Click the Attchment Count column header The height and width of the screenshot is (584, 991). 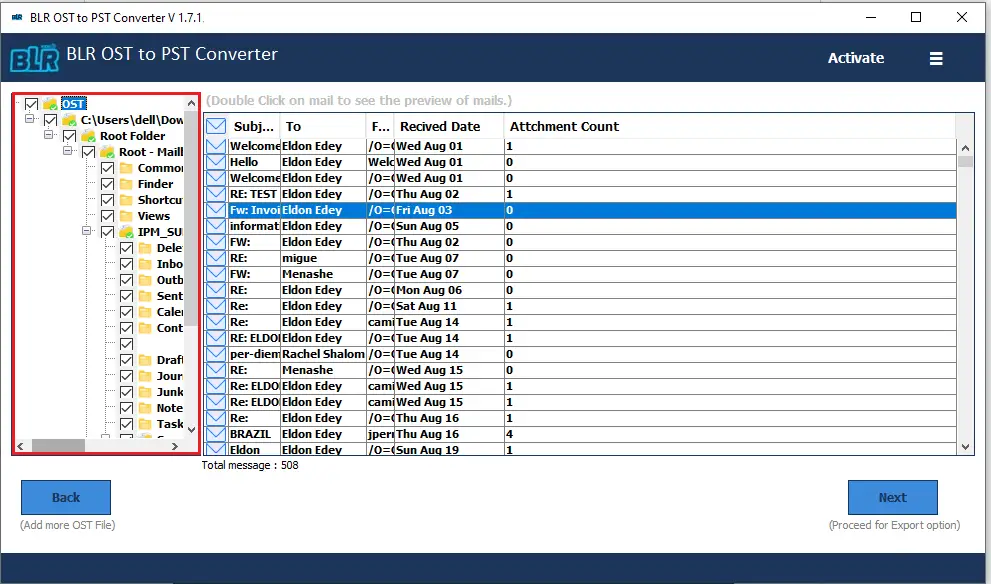(x=564, y=126)
